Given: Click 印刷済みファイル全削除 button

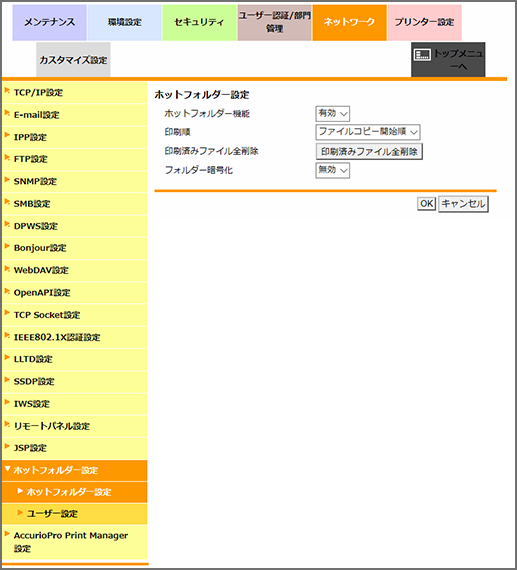Looking at the screenshot, I should tap(369, 151).
